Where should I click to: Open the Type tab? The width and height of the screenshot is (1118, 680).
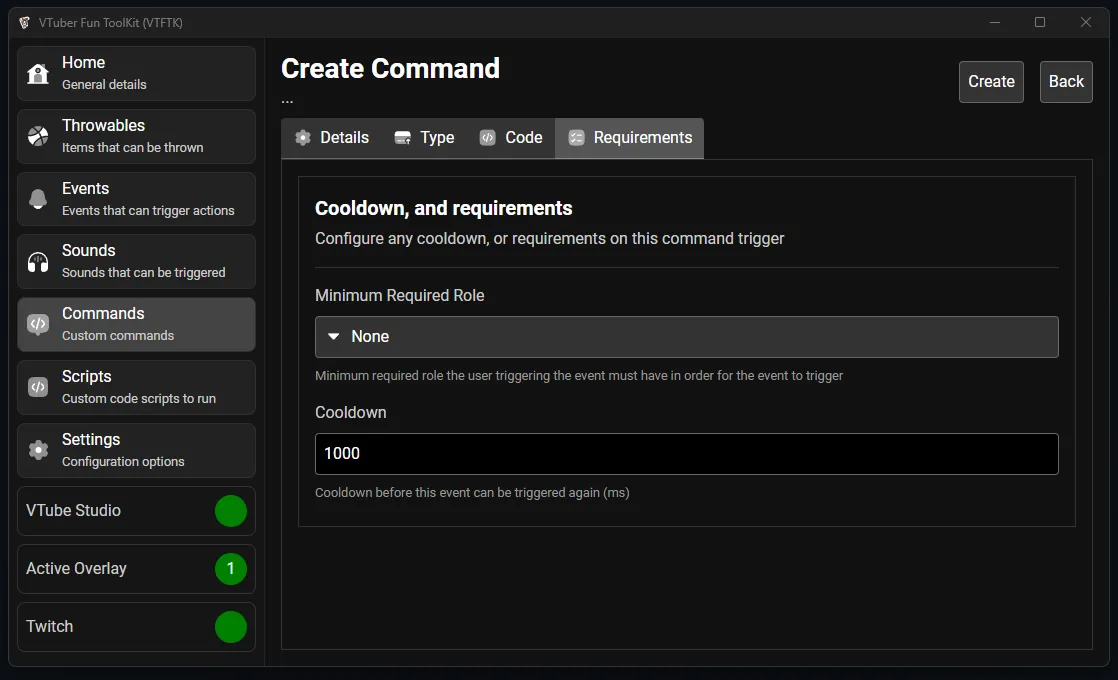pyautogui.click(x=424, y=138)
